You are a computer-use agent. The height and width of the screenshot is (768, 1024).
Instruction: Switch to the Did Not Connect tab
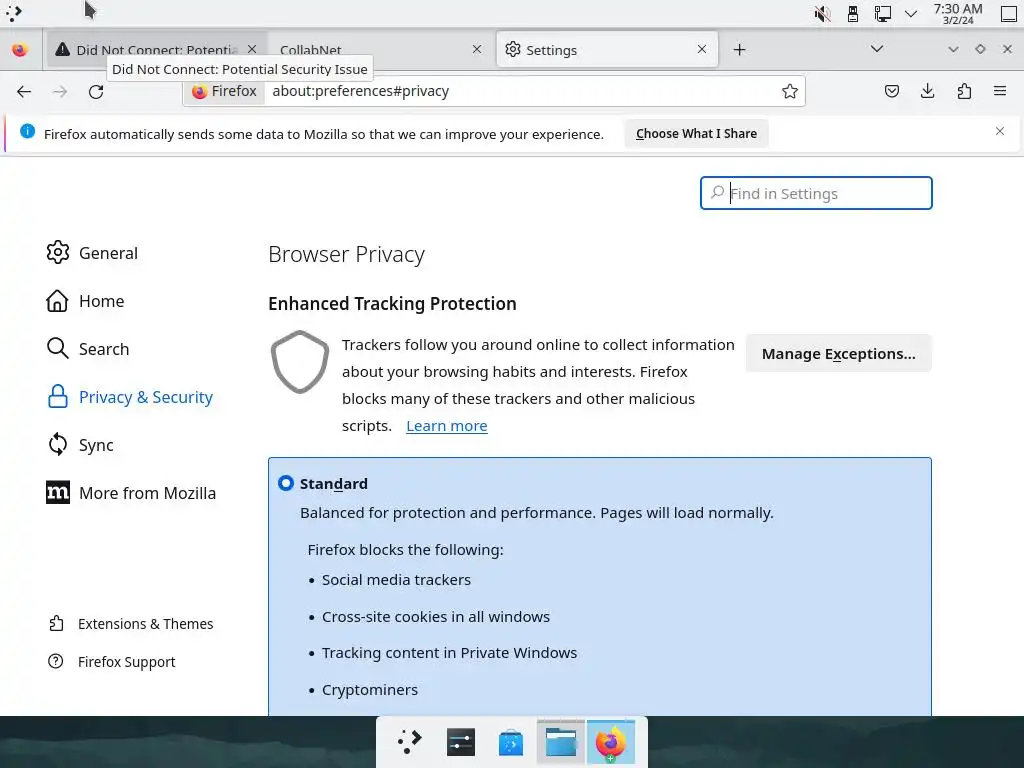[x=157, y=50]
